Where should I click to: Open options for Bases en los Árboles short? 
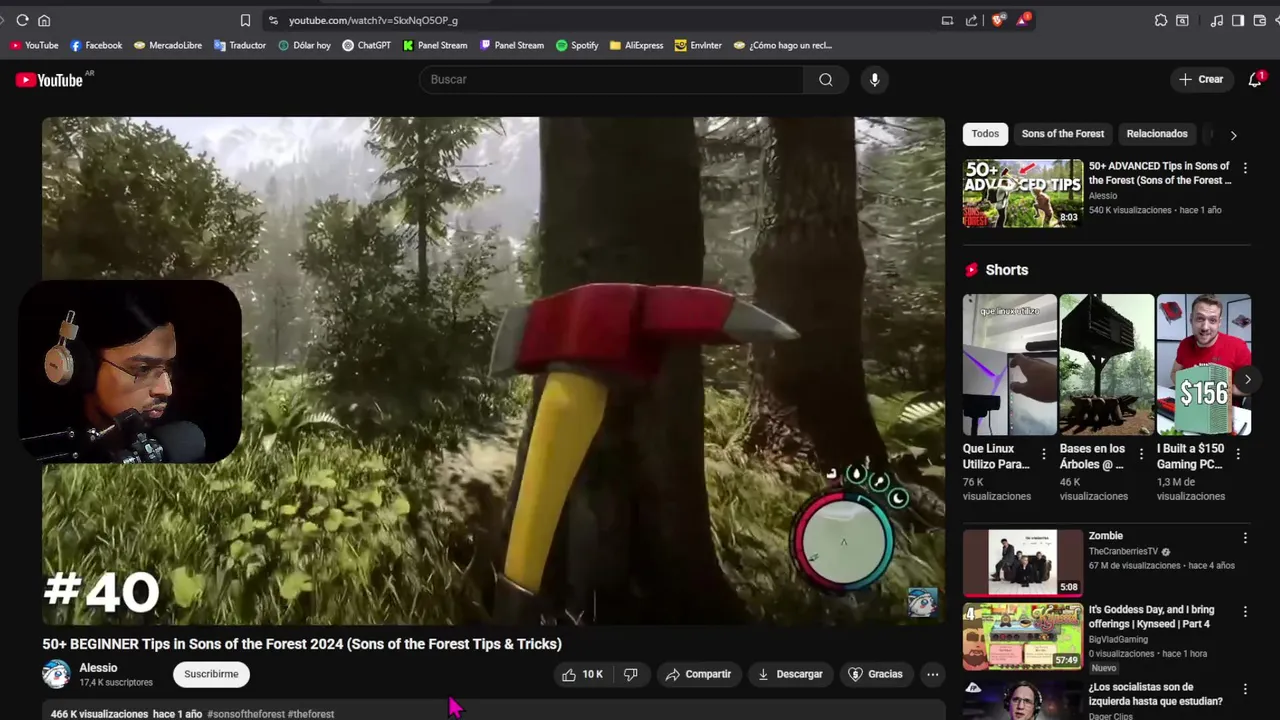coord(1141,454)
